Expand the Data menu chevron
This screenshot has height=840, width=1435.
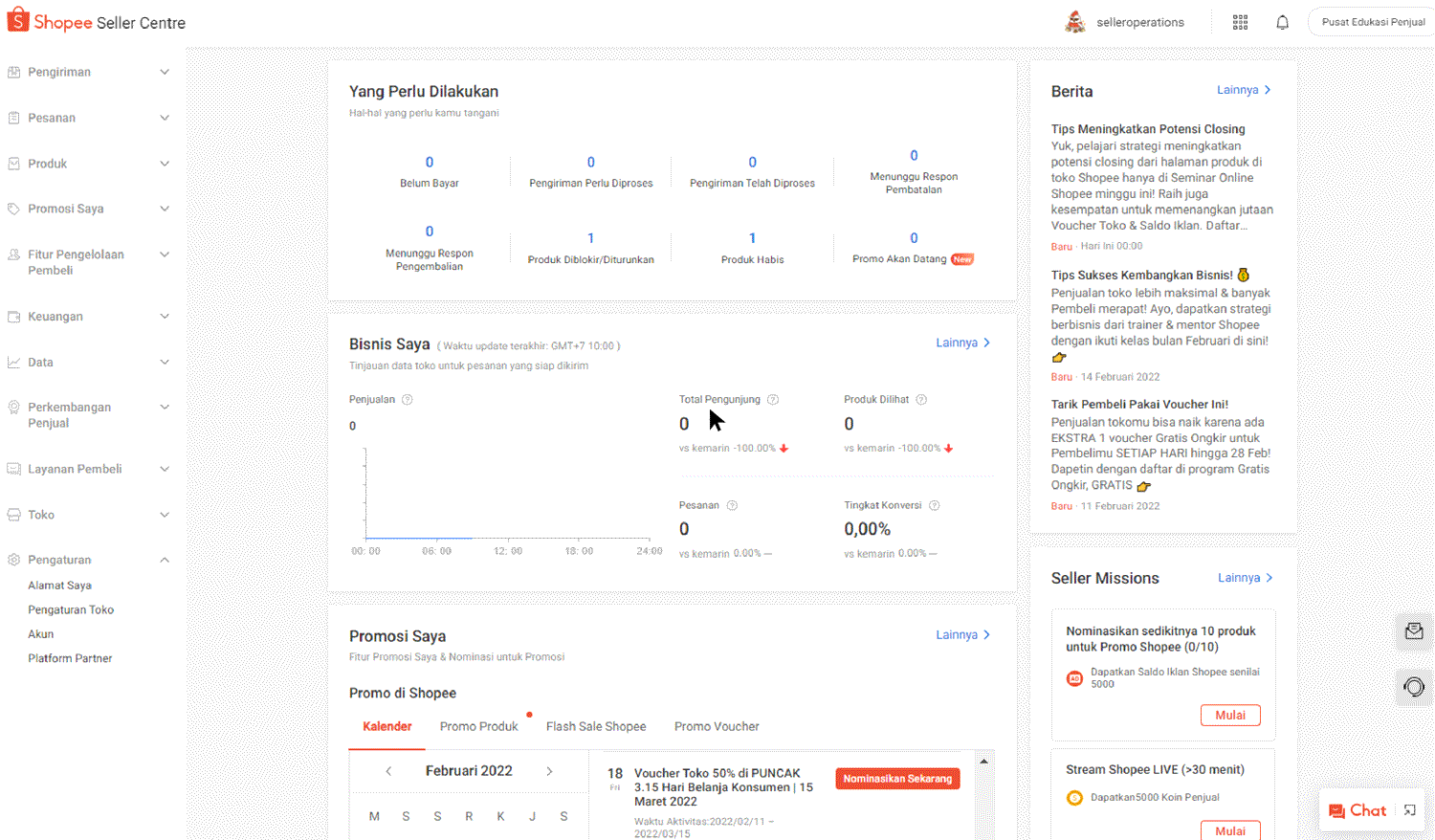(165, 363)
